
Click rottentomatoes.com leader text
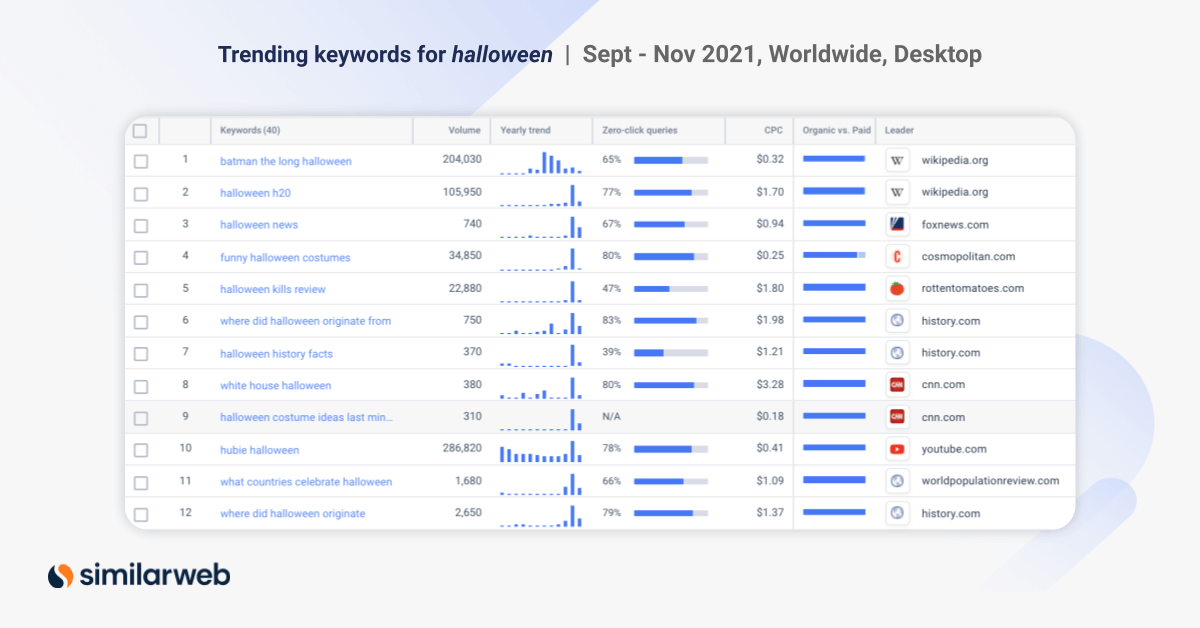click(x=973, y=288)
